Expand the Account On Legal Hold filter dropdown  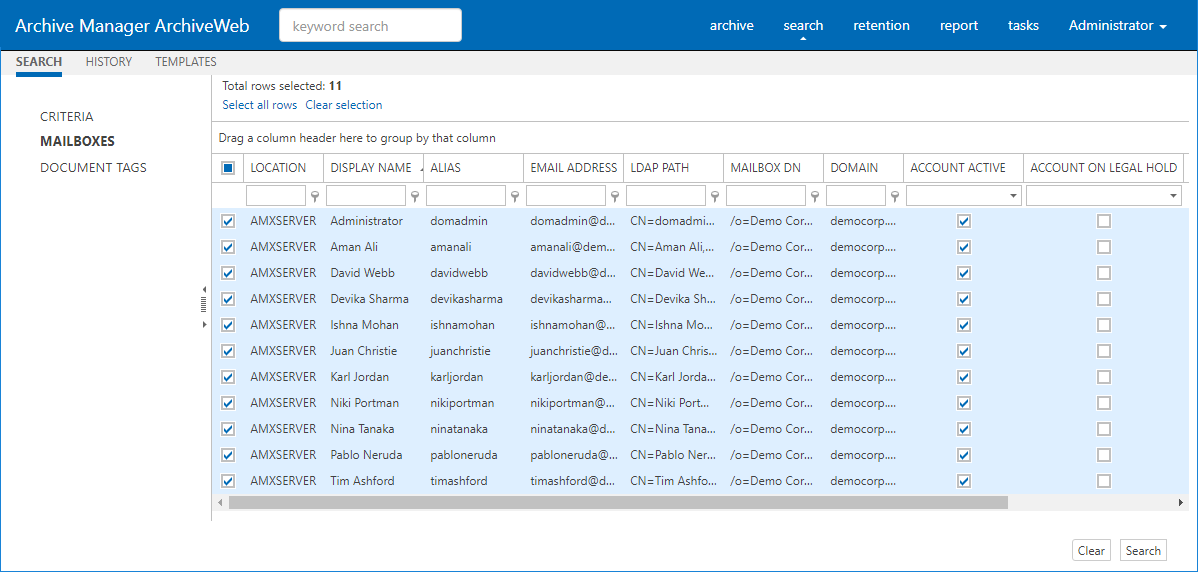(1173, 197)
